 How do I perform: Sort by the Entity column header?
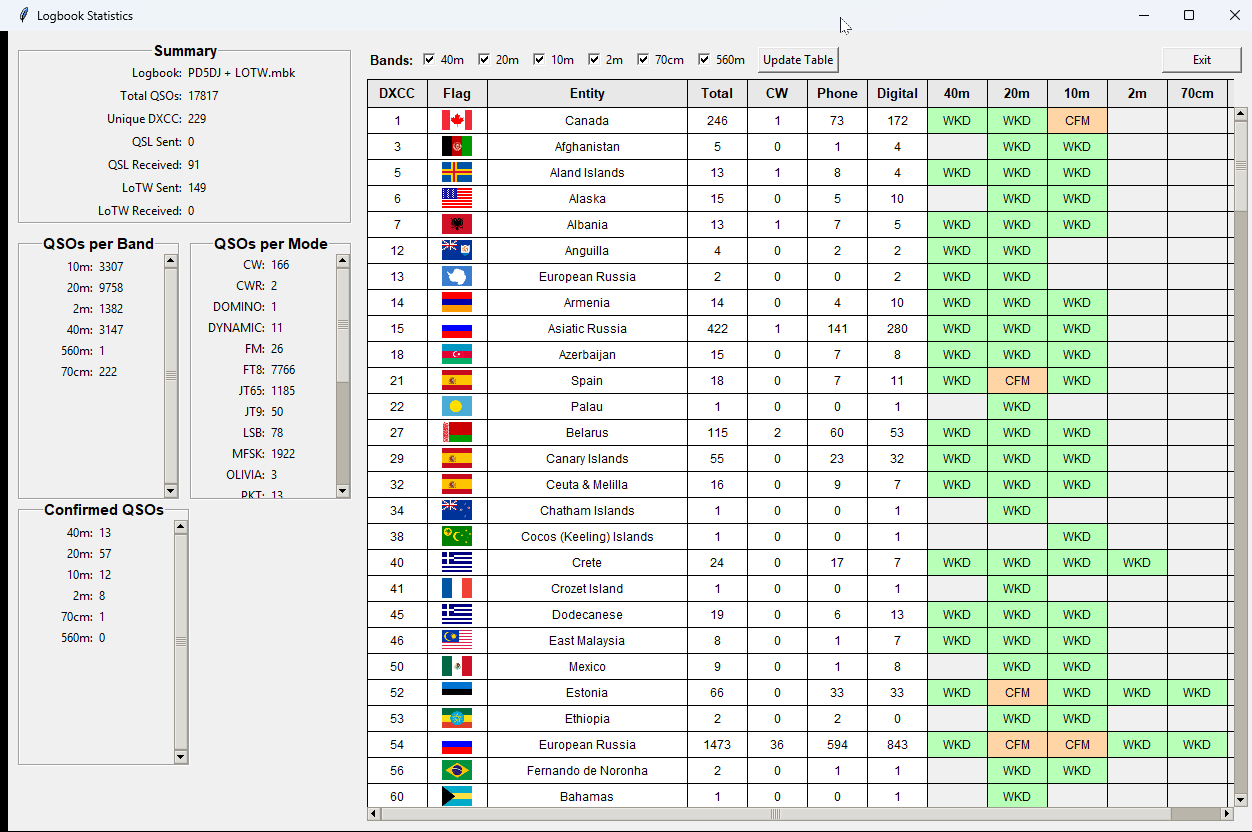[587, 94]
